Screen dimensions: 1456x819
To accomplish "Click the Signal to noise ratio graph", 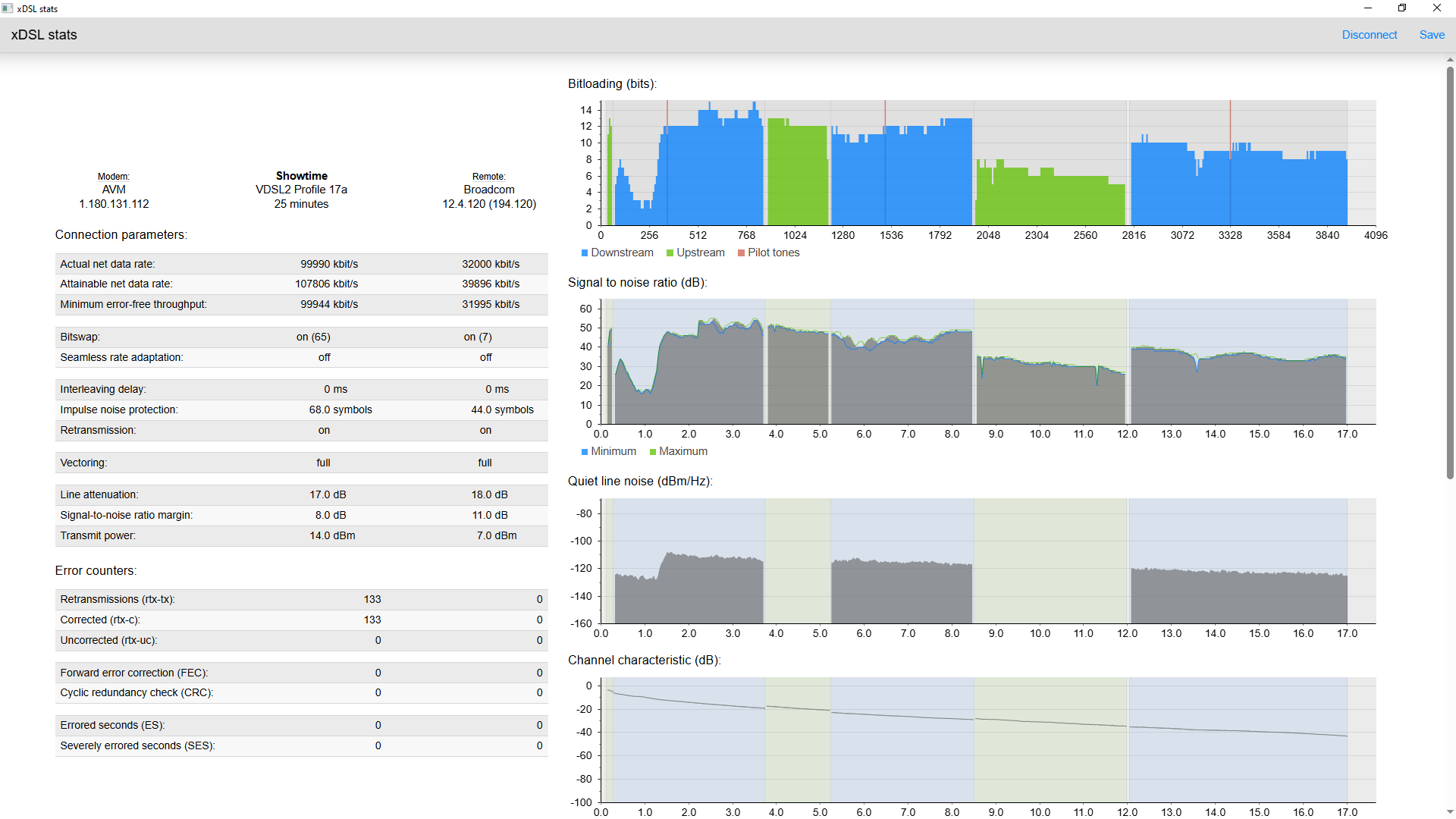I will click(986, 362).
